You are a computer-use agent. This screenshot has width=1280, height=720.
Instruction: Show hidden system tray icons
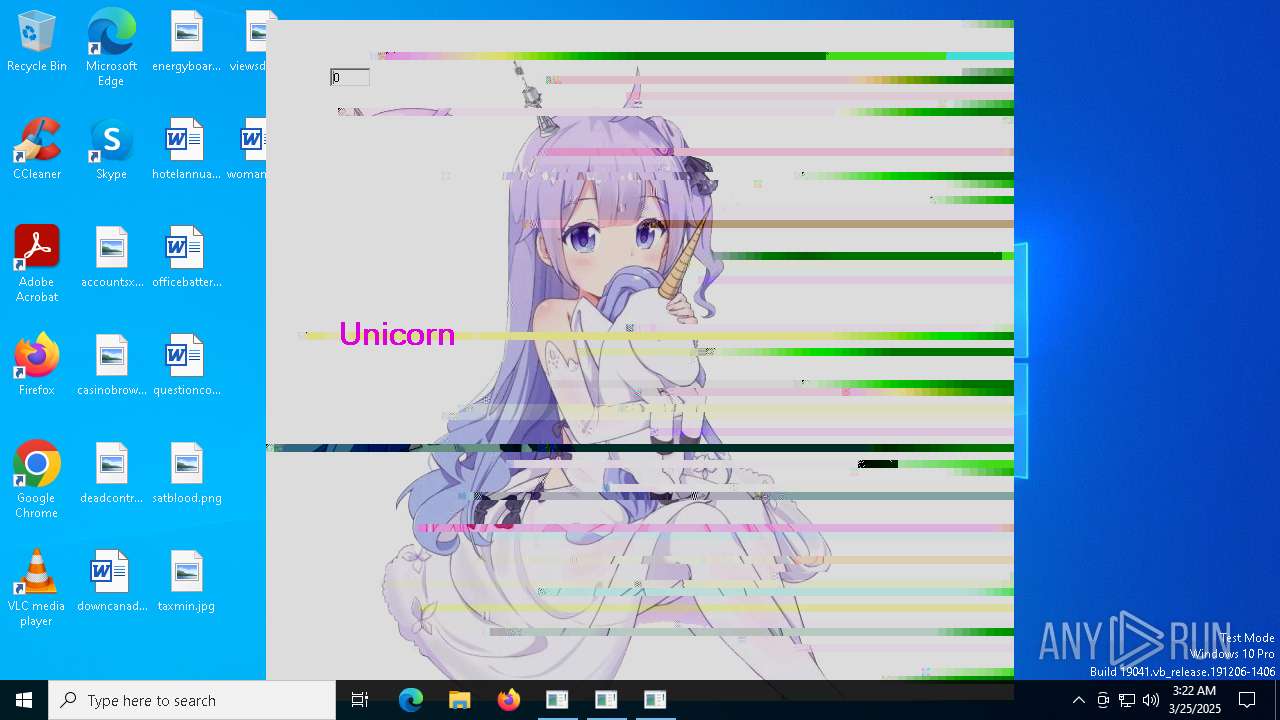click(1078, 700)
